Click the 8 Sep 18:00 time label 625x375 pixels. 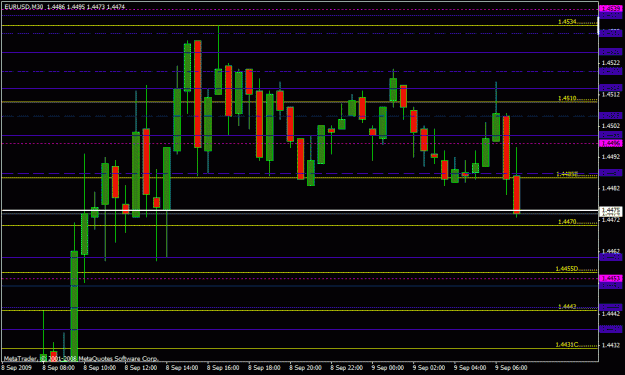click(264, 368)
